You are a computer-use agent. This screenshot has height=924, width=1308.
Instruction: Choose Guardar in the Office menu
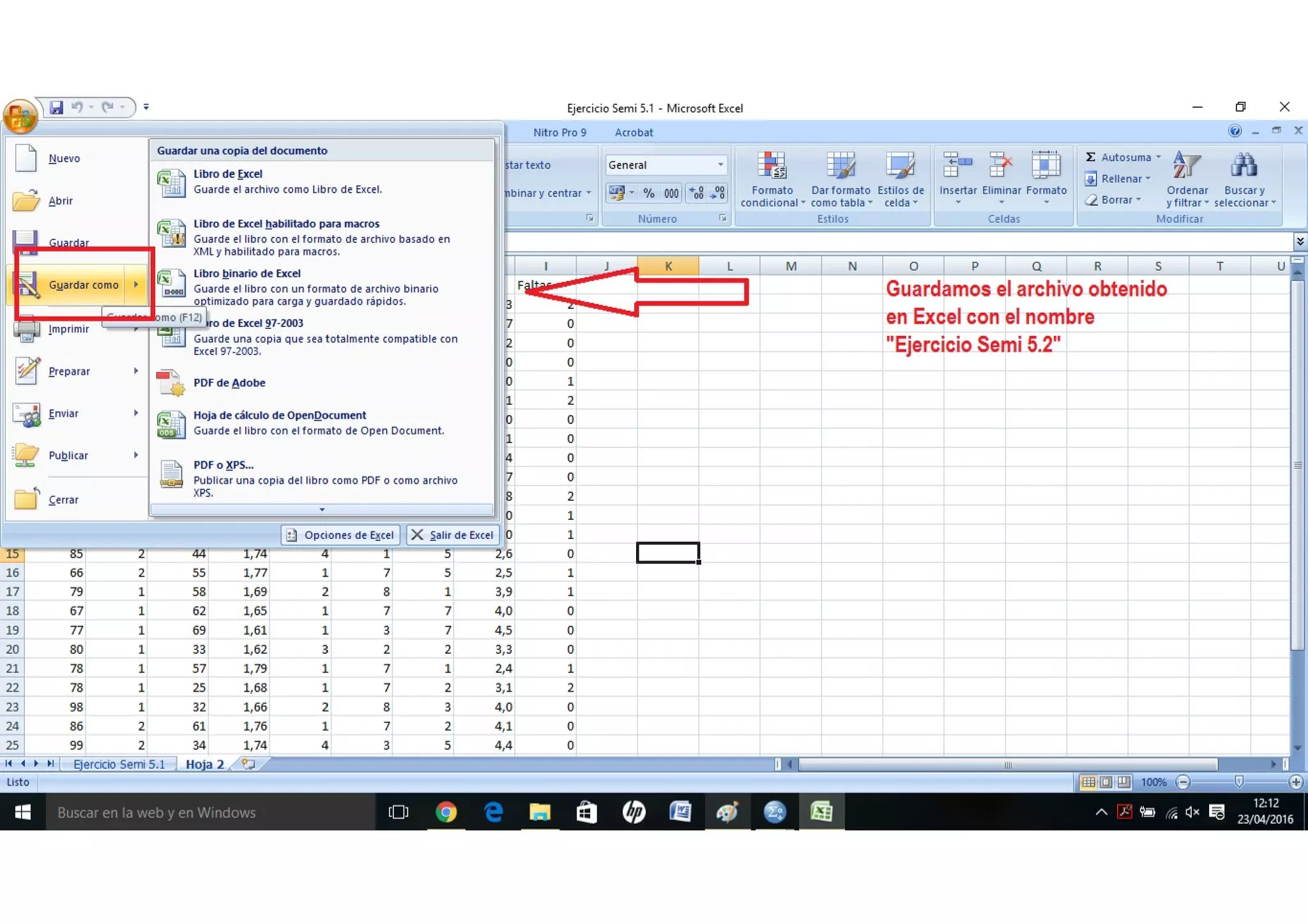(x=77, y=242)
